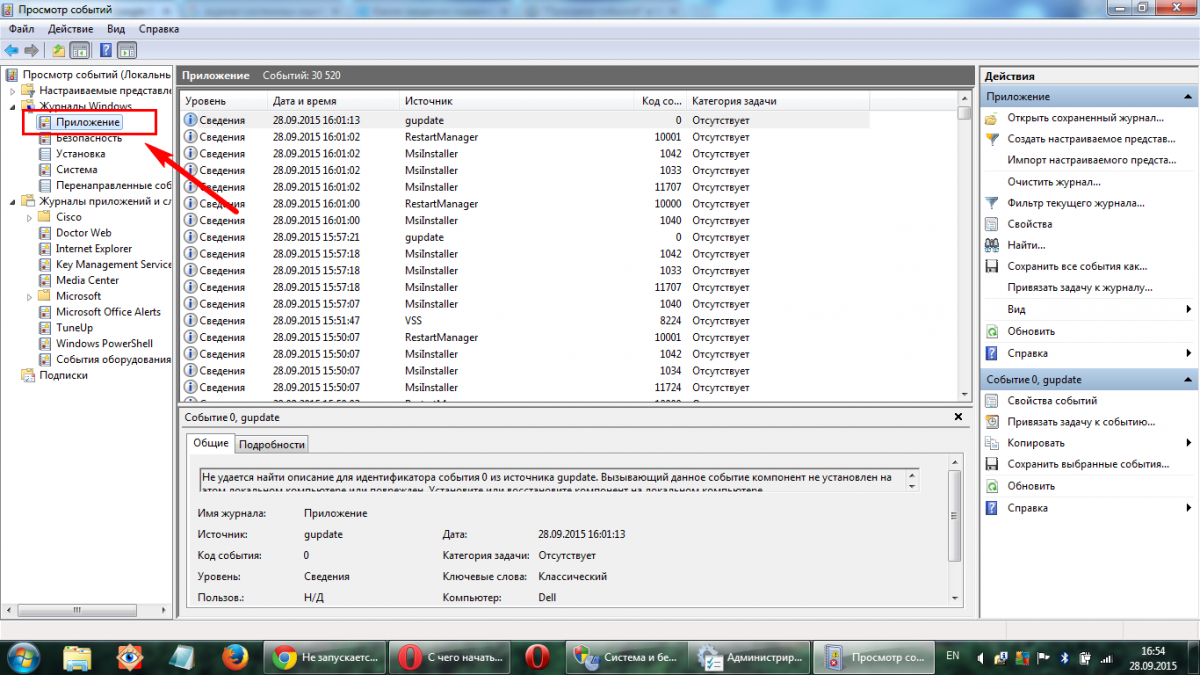Collapse the Журналы Windows node
Viewport: 1200px width, 675px height.
coord(13,106)
